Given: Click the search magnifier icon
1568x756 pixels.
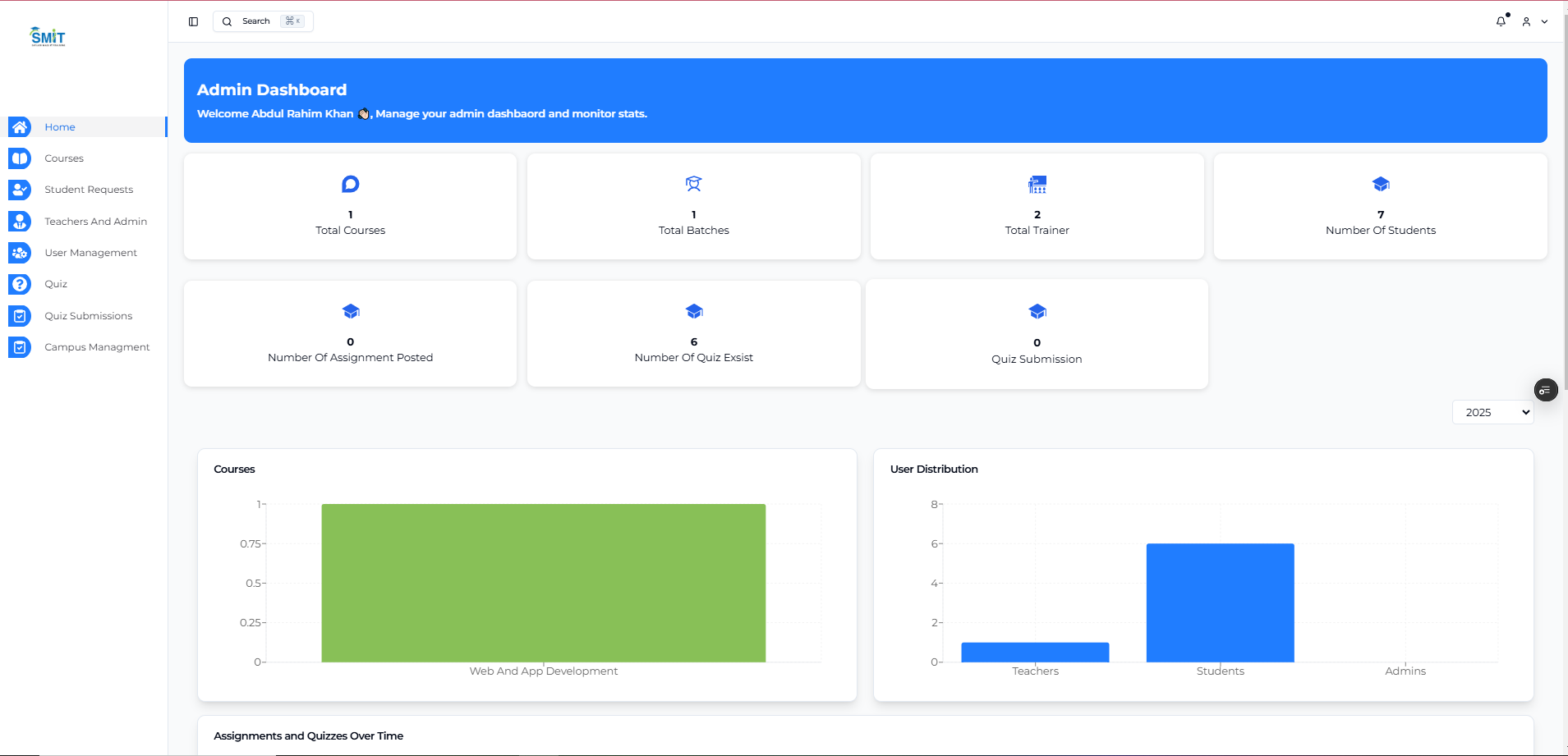Looking at the screenshot, I should 227,21.
